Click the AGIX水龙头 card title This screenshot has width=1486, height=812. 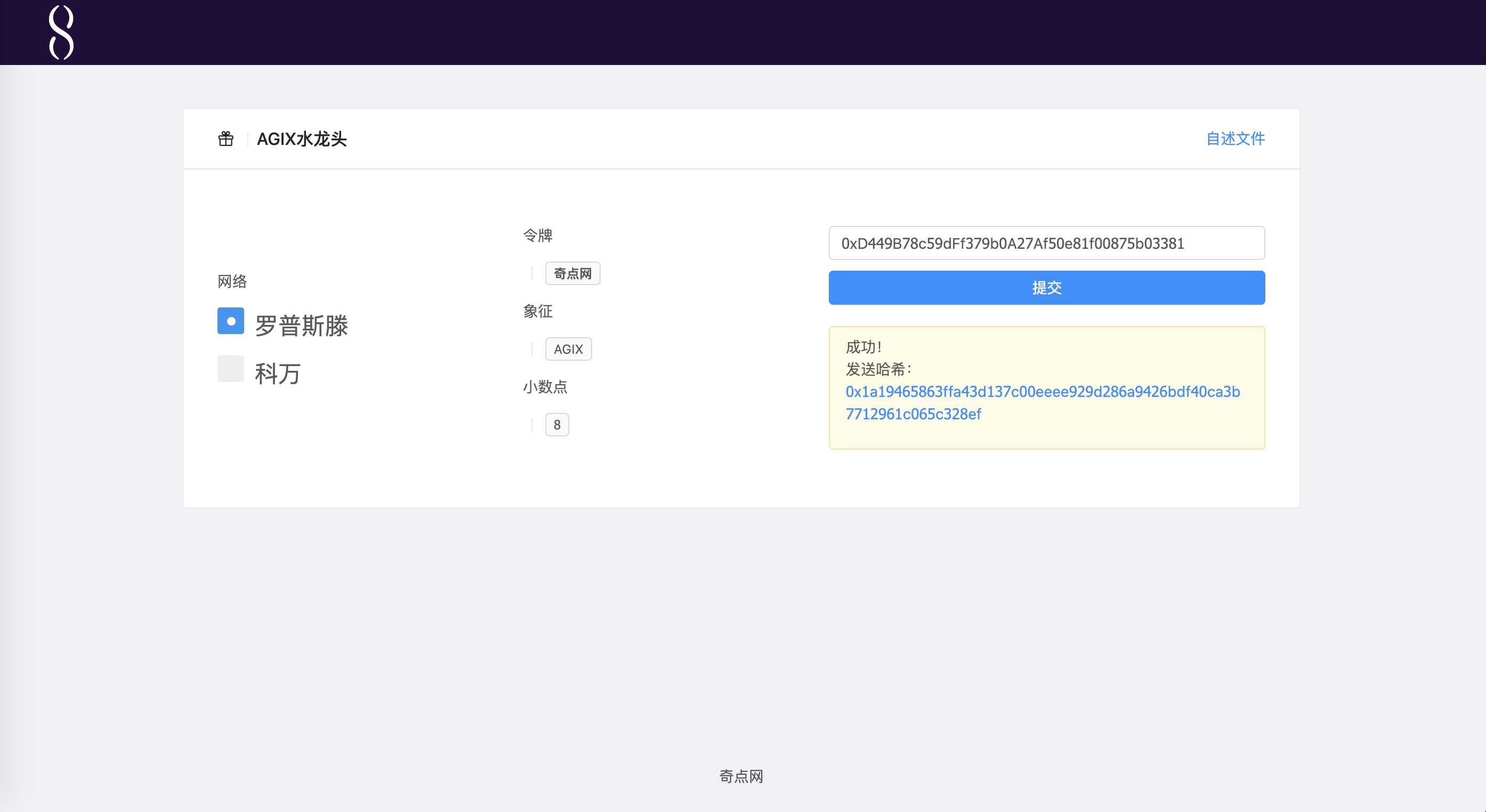pyautogui.click(x=301, y=139)
